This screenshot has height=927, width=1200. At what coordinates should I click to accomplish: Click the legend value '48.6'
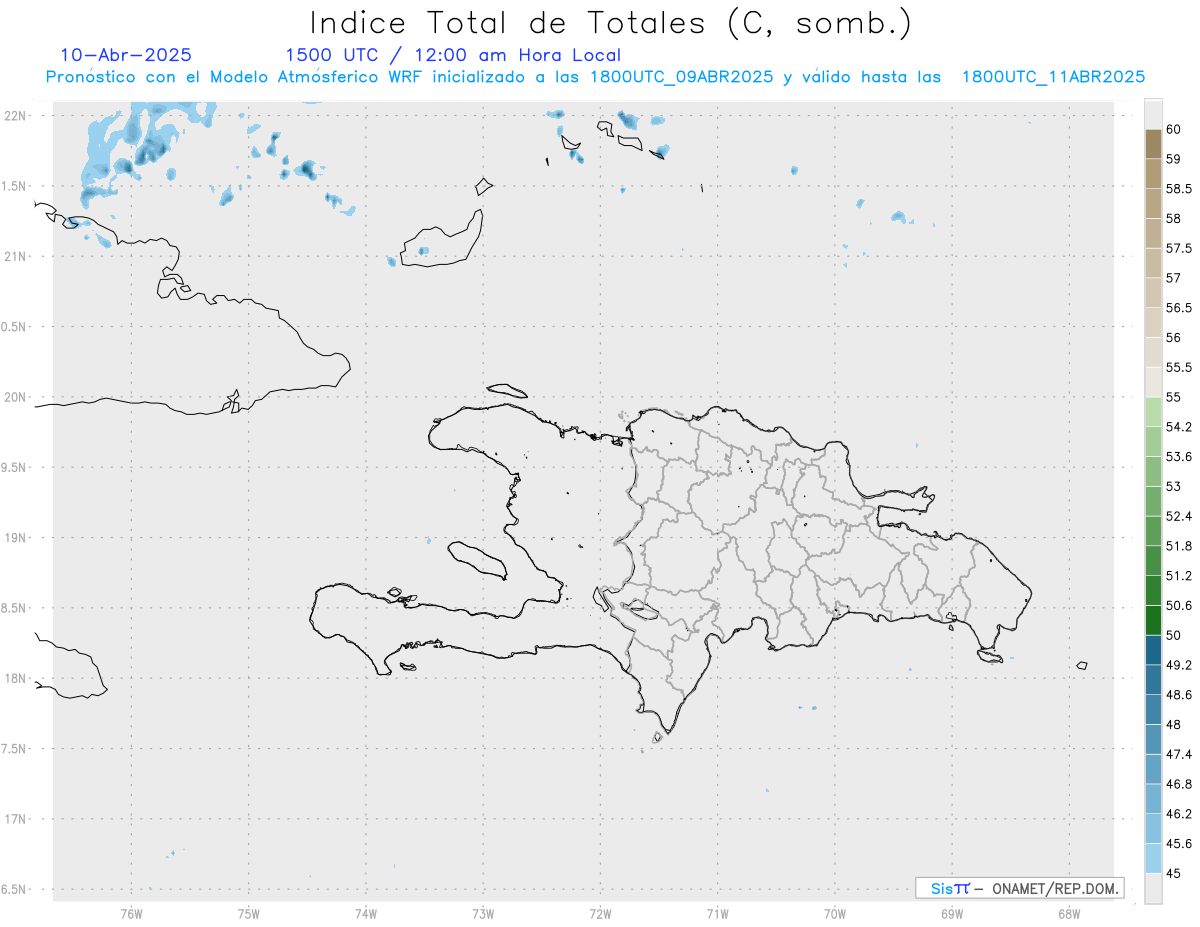coord(1179,694)
